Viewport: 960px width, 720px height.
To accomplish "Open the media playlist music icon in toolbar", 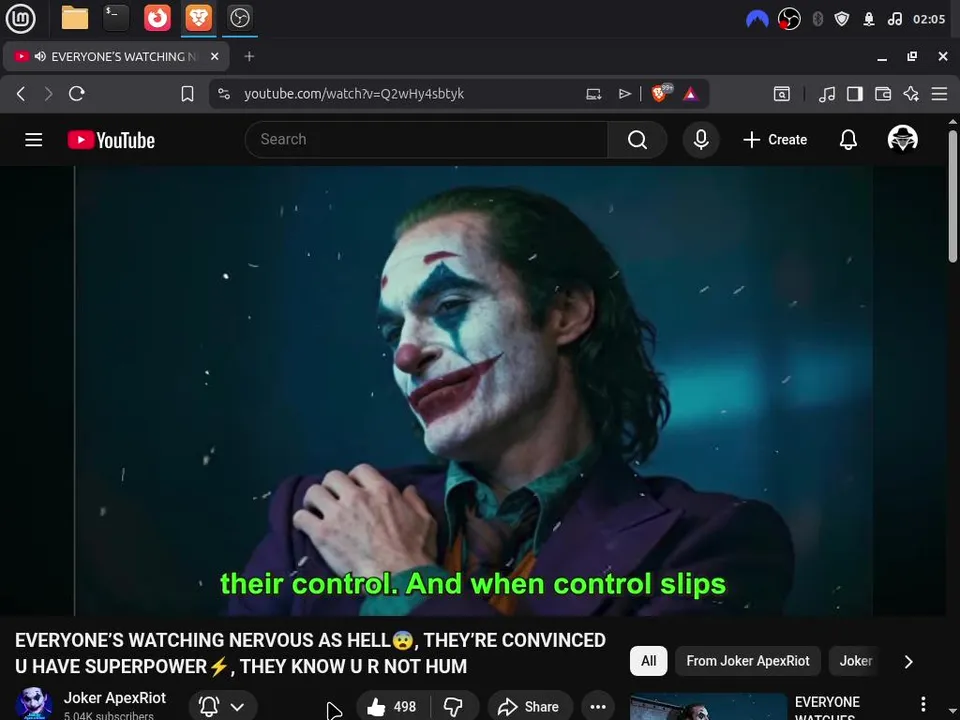I will pos(827,94).
